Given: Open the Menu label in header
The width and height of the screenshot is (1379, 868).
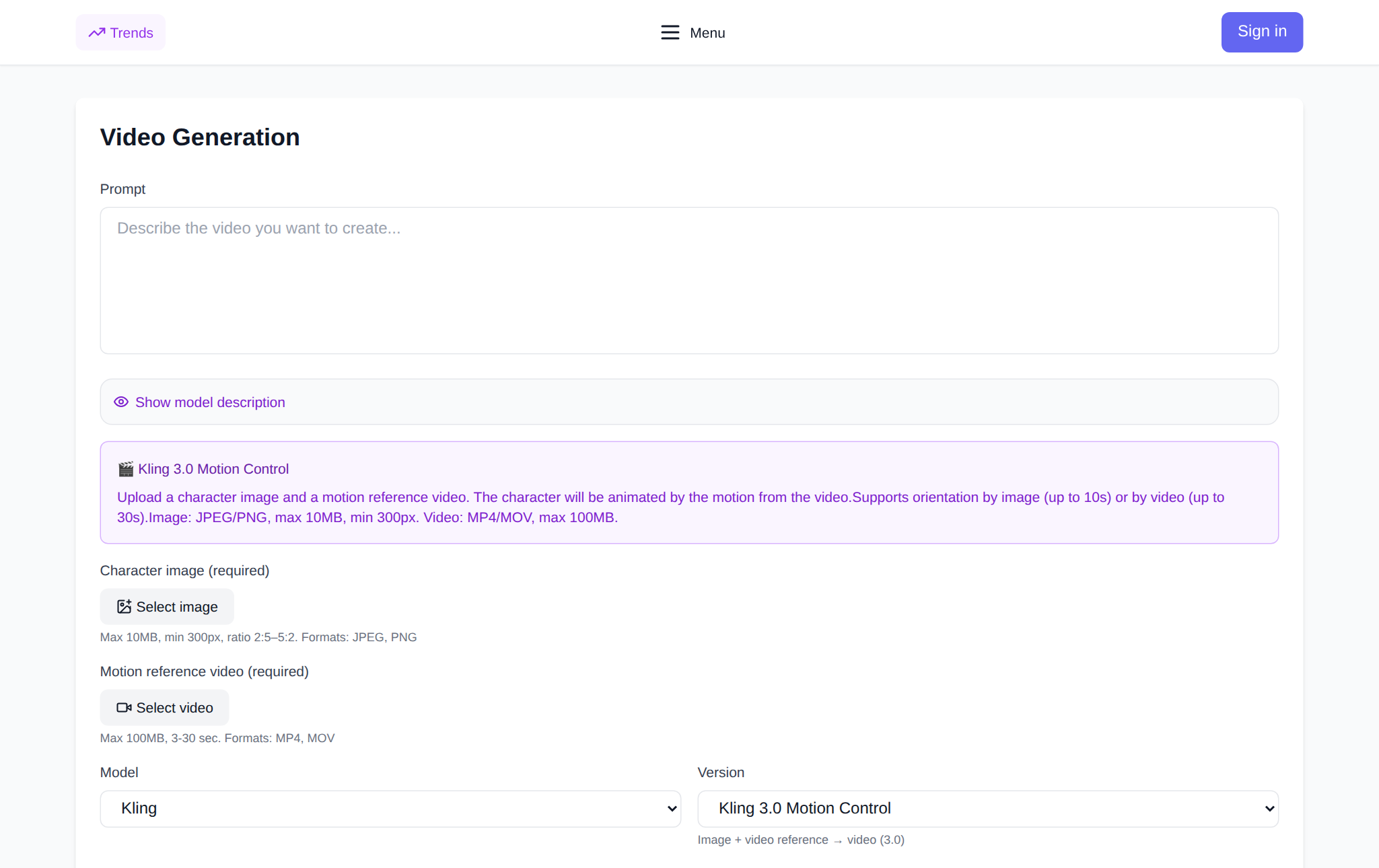Looking at the screenshot, I should pos(707,32).
